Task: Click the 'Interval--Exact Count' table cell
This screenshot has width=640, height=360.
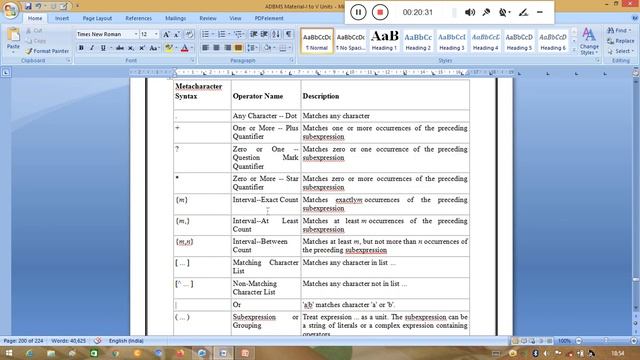Action: point(266,204)
